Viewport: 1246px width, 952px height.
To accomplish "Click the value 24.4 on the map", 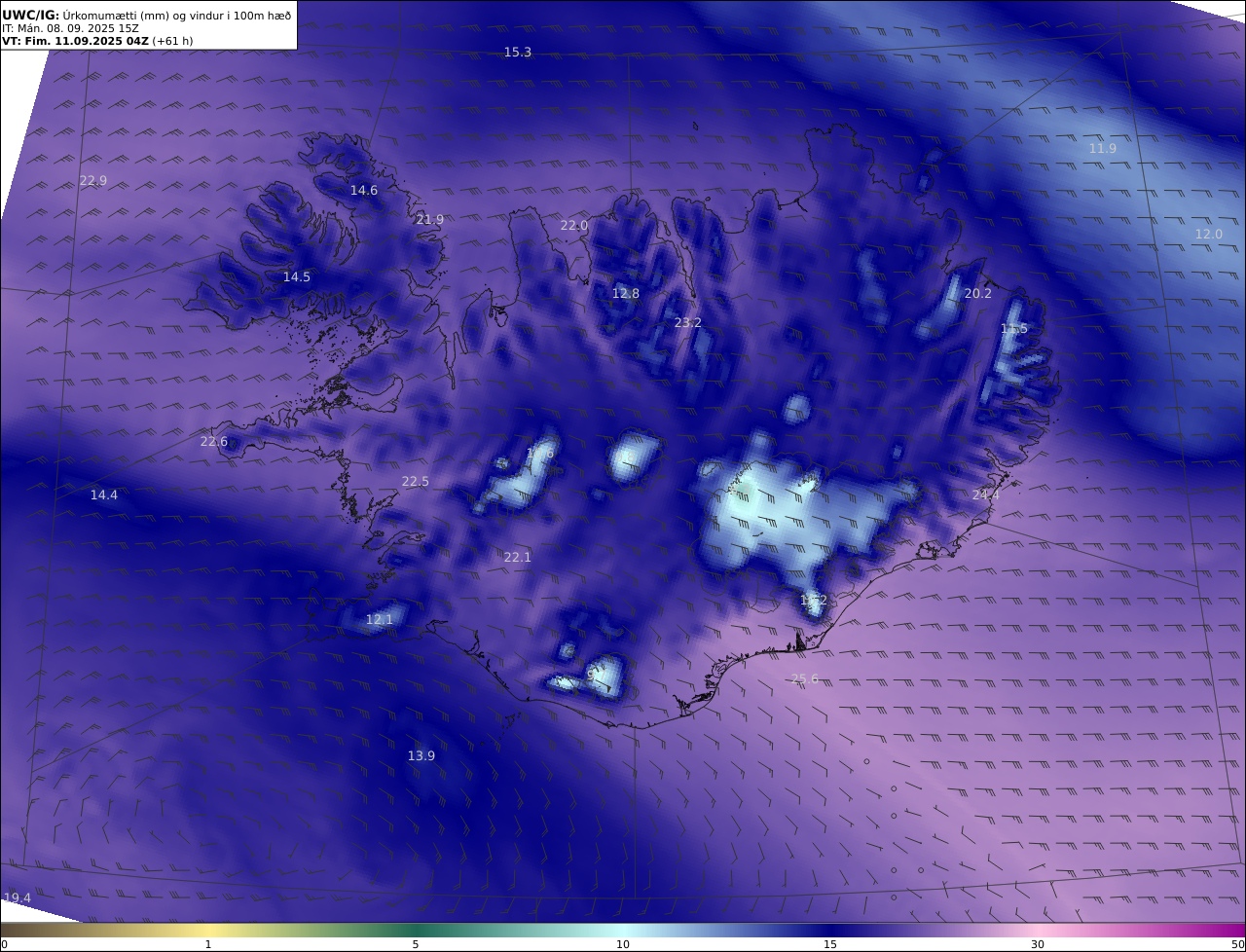I will pos(986,495).
